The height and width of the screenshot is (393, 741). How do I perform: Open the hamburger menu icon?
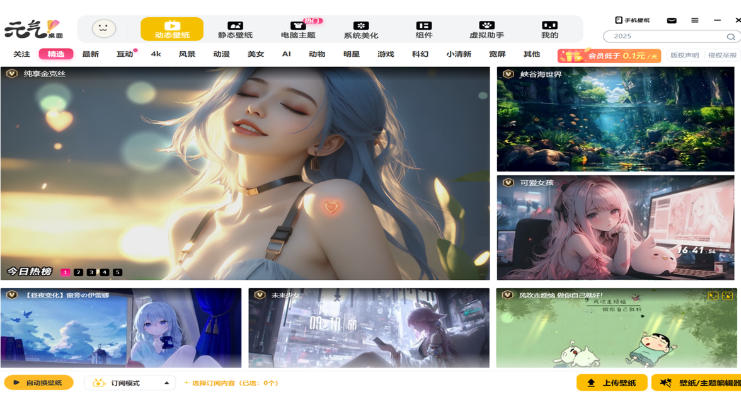point(695,20)
